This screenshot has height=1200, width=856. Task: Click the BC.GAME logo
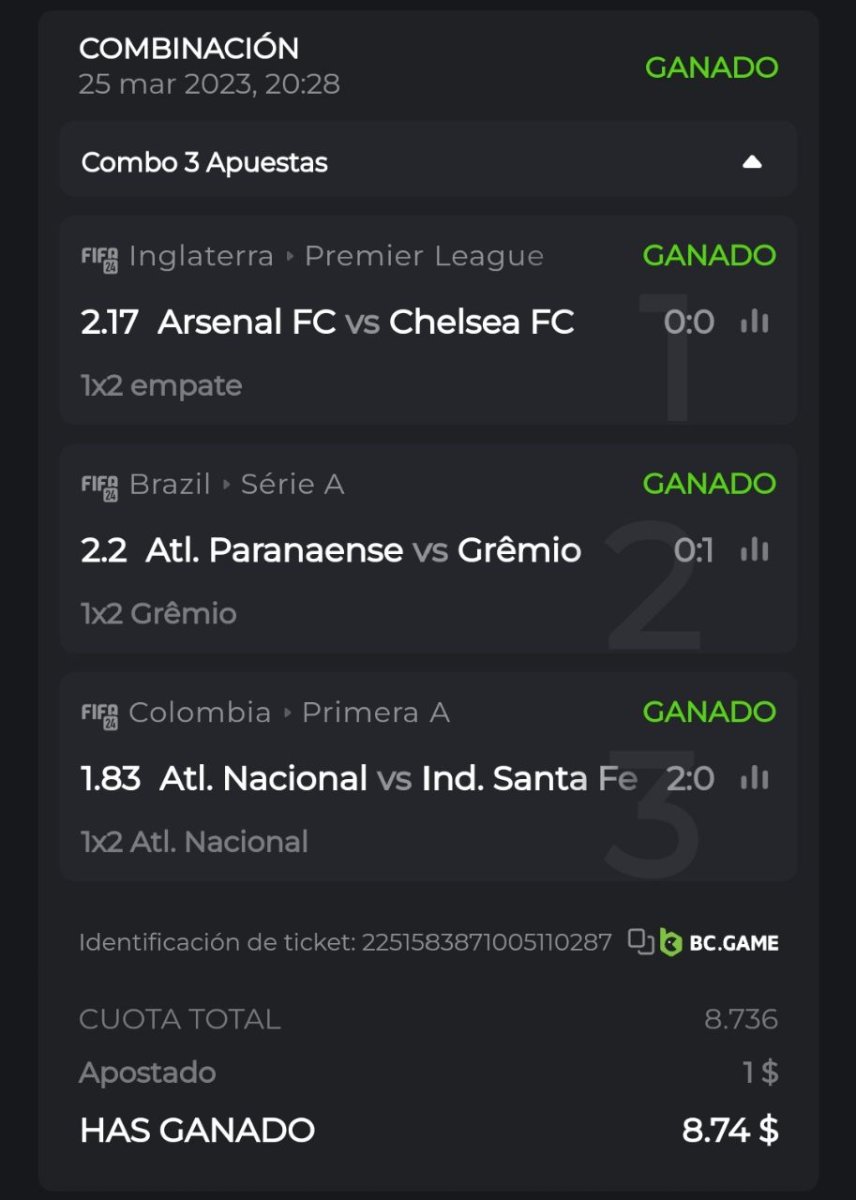pos(720,942)
